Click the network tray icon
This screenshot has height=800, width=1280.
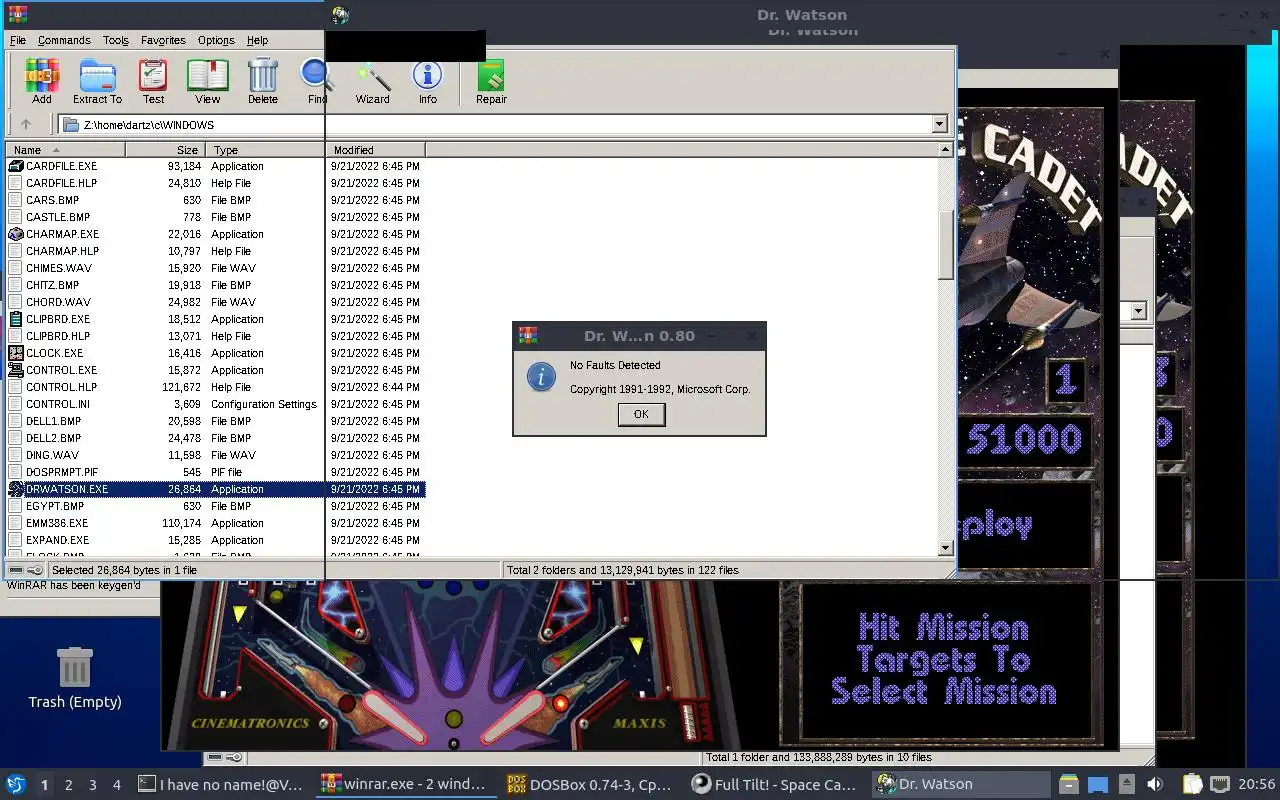point(1219,784)
